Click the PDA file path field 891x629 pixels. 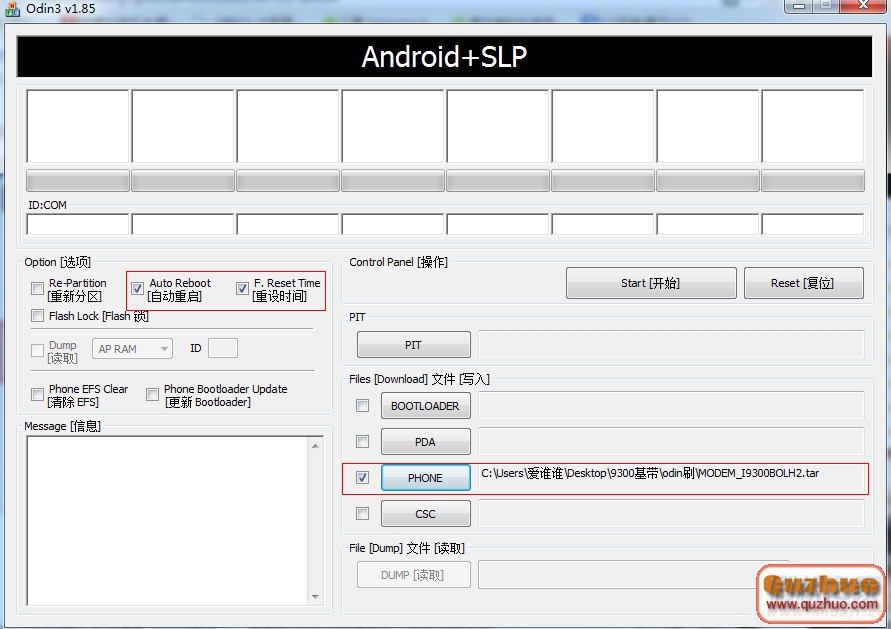(671, 441)
